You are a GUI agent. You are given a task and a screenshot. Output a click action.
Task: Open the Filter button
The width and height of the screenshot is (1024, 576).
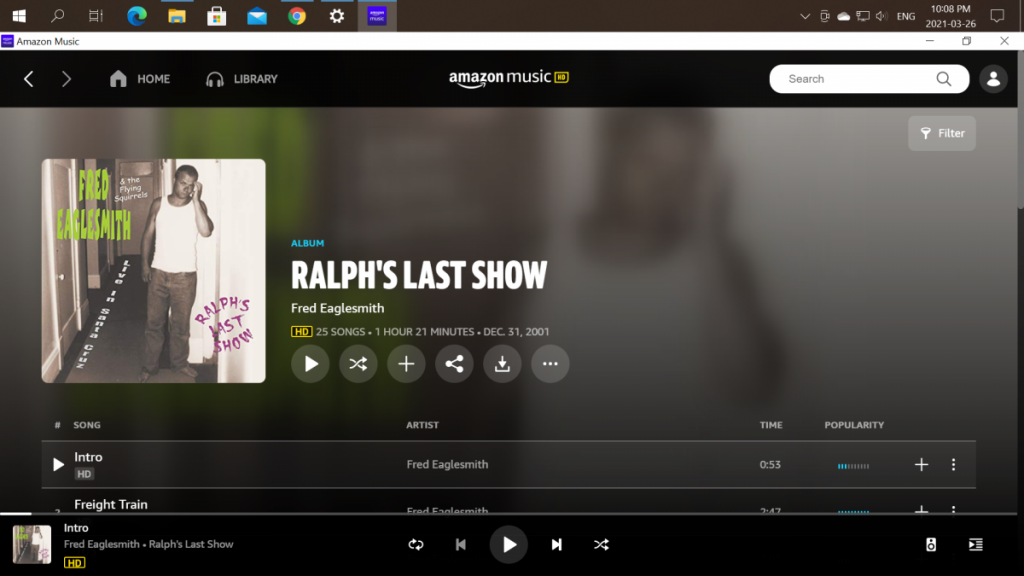point(942,133)
